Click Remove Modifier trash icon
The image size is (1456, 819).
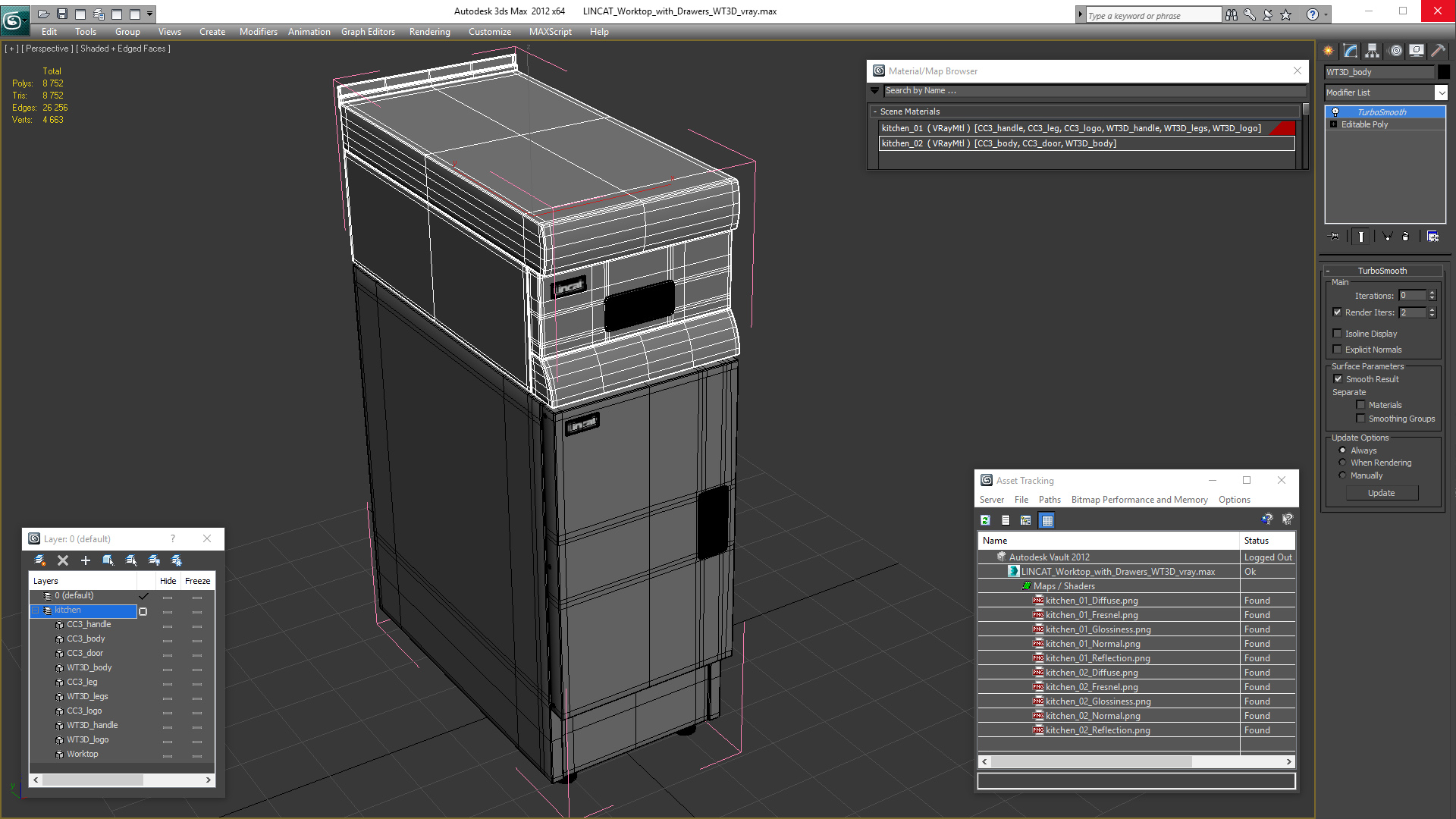click(x=1406, y=237)
